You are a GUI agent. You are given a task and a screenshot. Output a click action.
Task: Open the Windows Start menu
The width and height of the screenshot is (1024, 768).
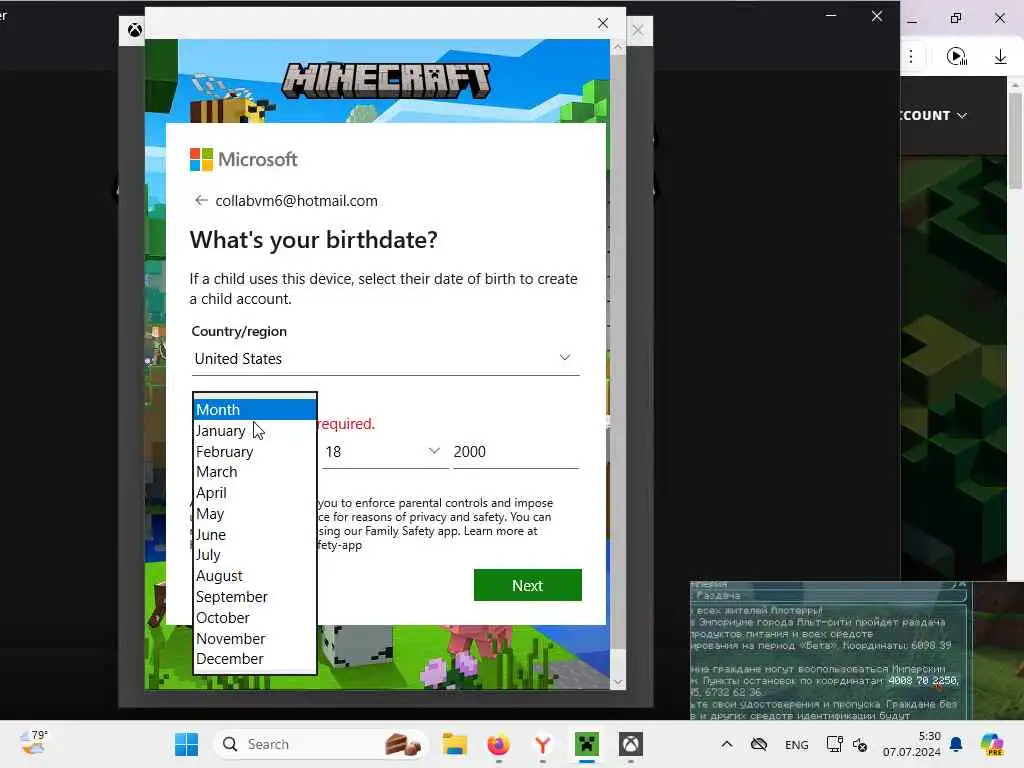(x=187, y=744)
